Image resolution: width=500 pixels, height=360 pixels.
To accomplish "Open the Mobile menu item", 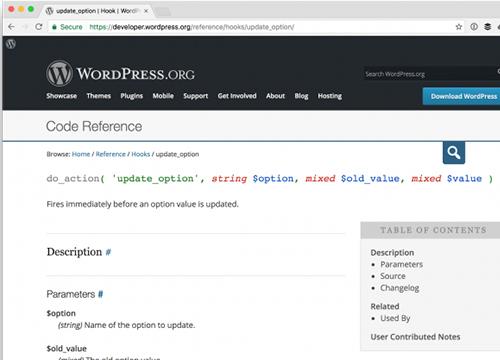I will (163, 96).
